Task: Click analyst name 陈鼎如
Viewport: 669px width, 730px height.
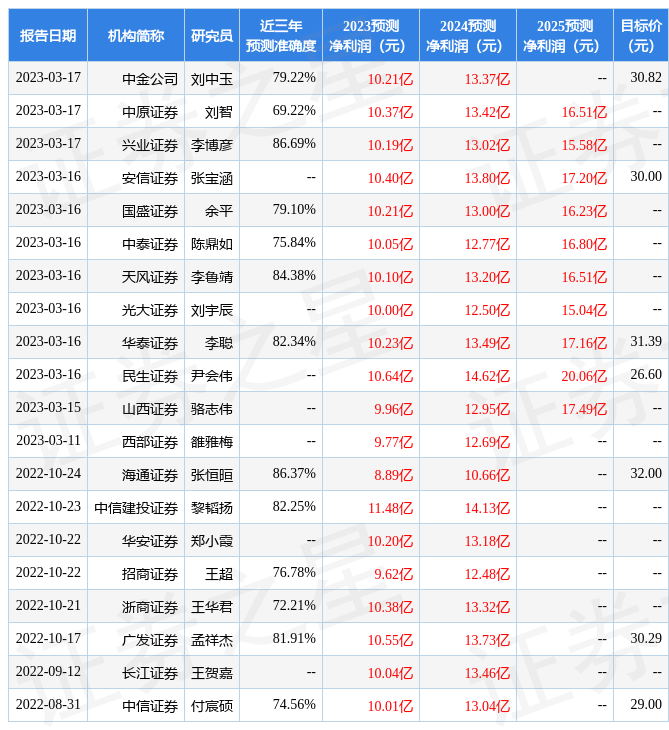Action: [212, 244]
